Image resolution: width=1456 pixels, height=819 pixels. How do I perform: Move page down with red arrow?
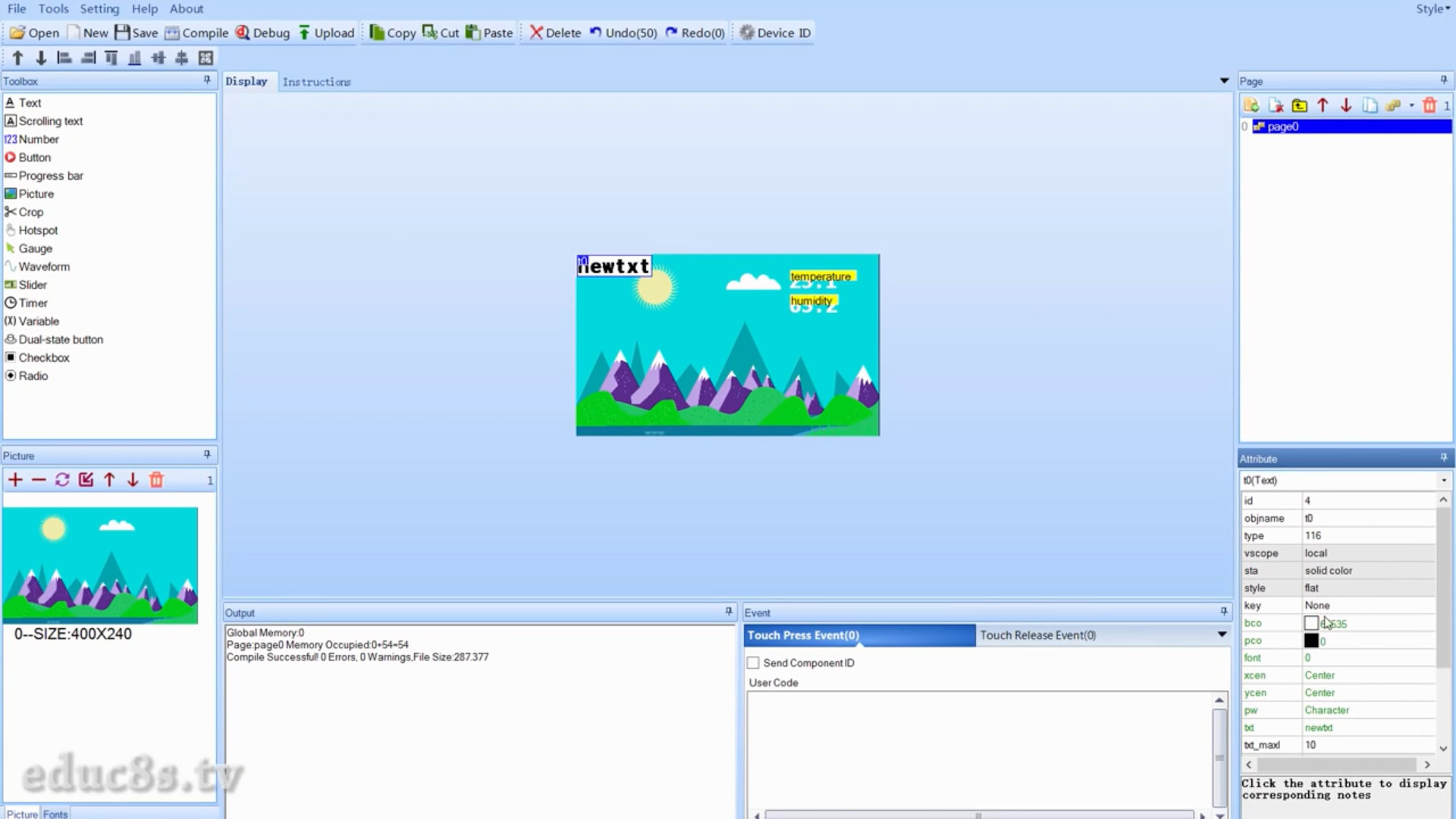(1346, 105)
